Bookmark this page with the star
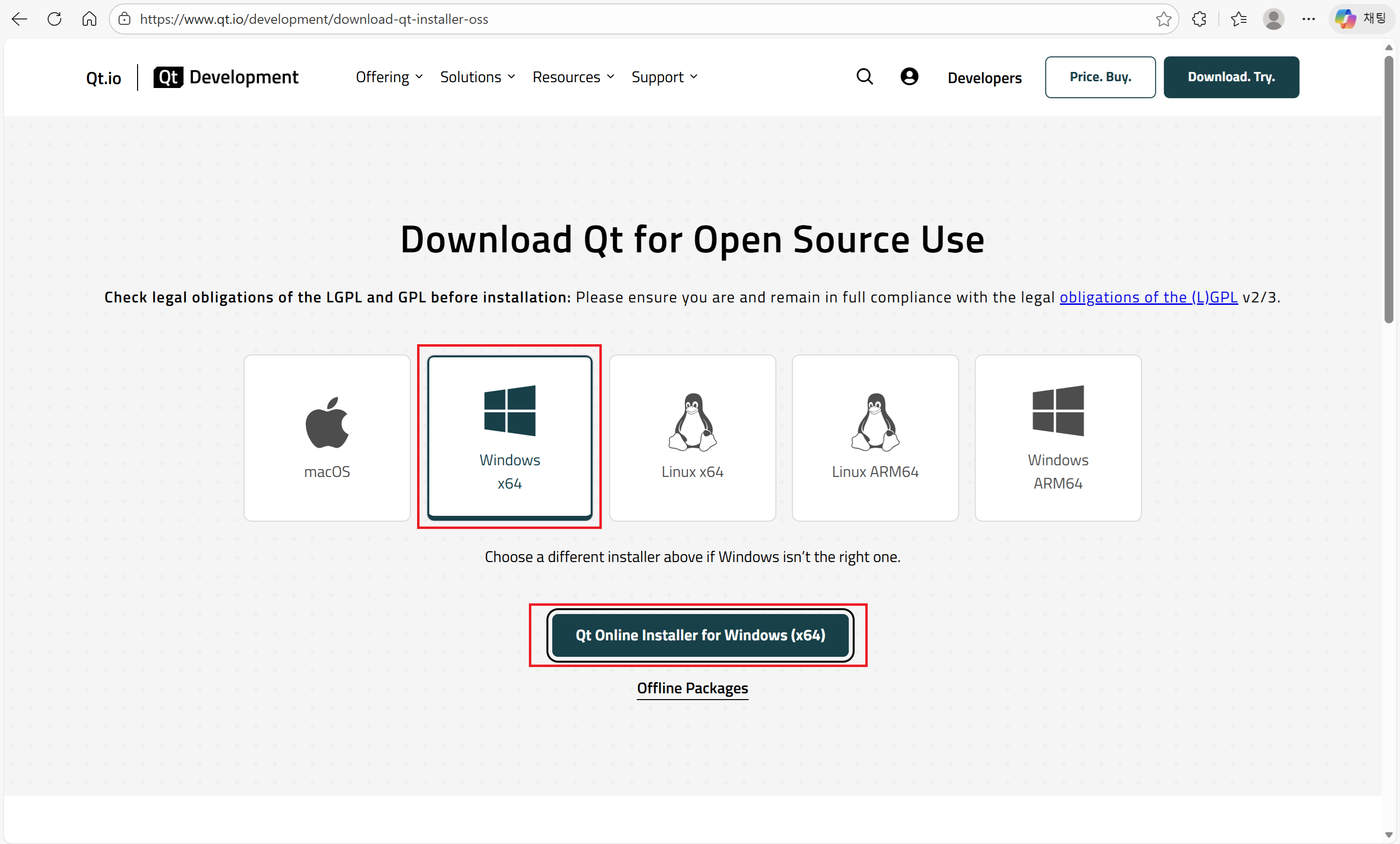 [1164, 19]
